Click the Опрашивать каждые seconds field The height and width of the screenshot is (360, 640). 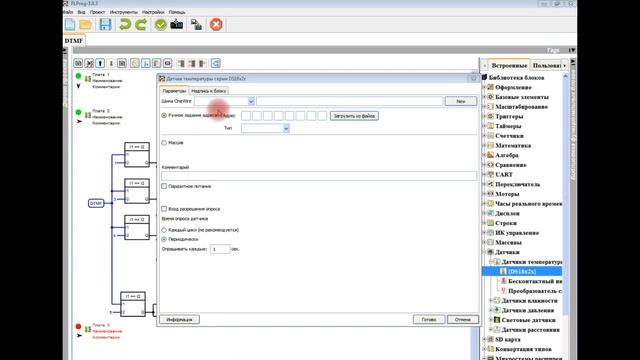[x=220, y=249]
